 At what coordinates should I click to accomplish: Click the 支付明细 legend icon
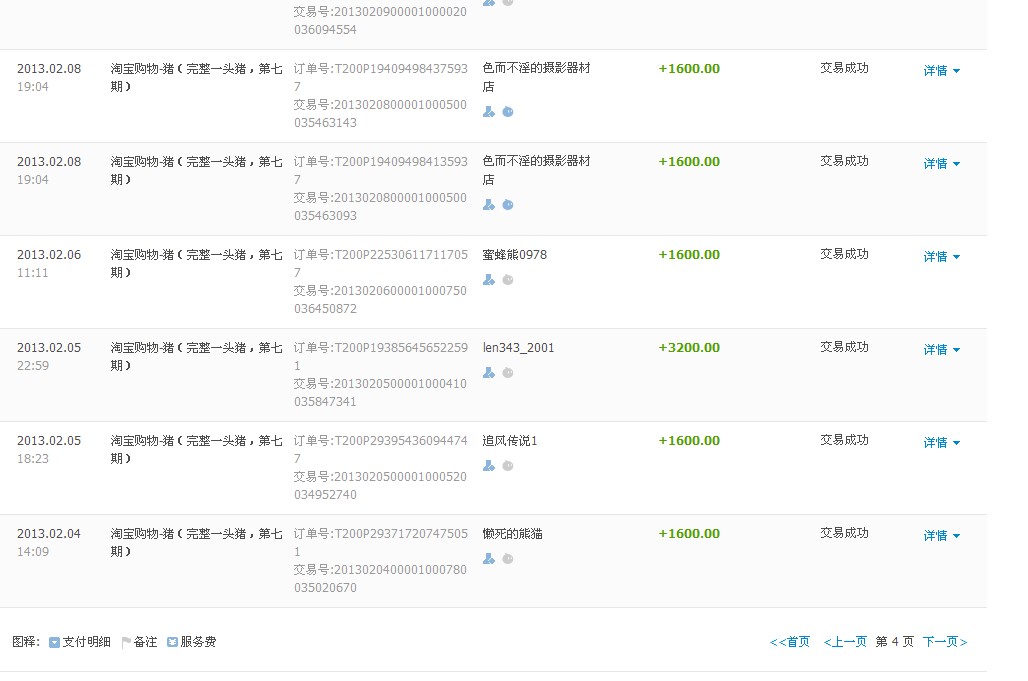[x=55, y=643]
